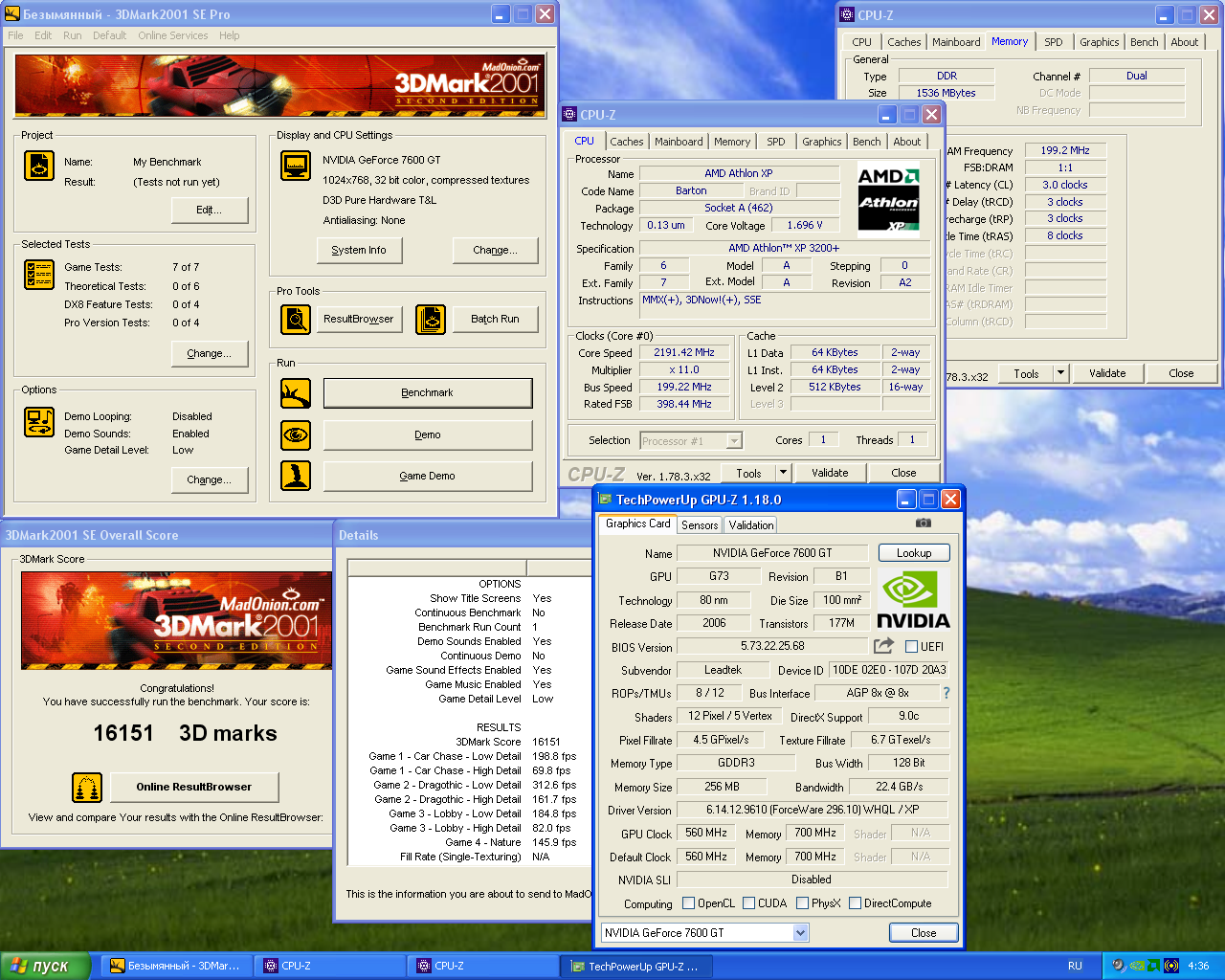Click the TechPowerUp GPU-Z taskbar button
The image size is (1225, 980).
(635, 966)
